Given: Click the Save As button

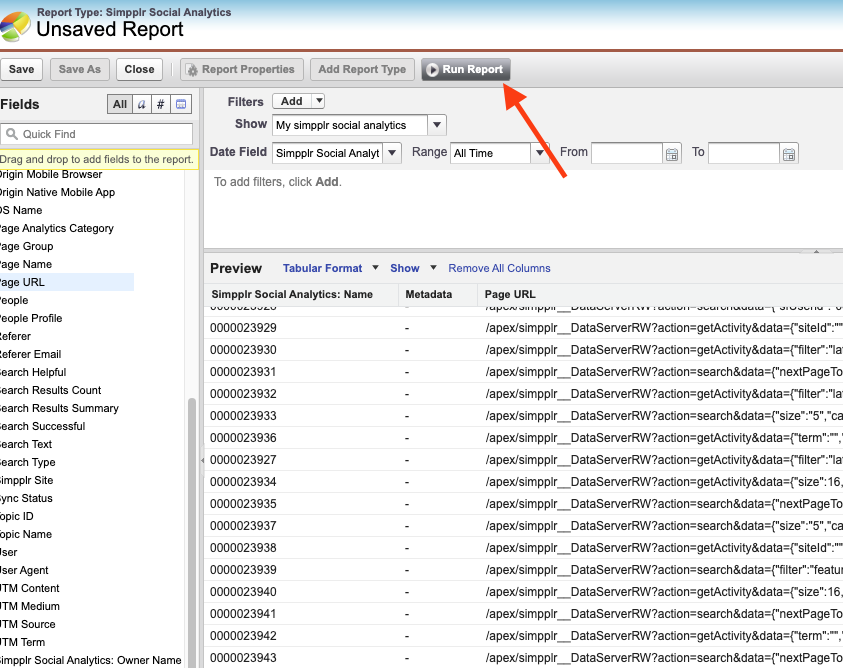Looking at the screenshot, I should [x=80, y=69].
